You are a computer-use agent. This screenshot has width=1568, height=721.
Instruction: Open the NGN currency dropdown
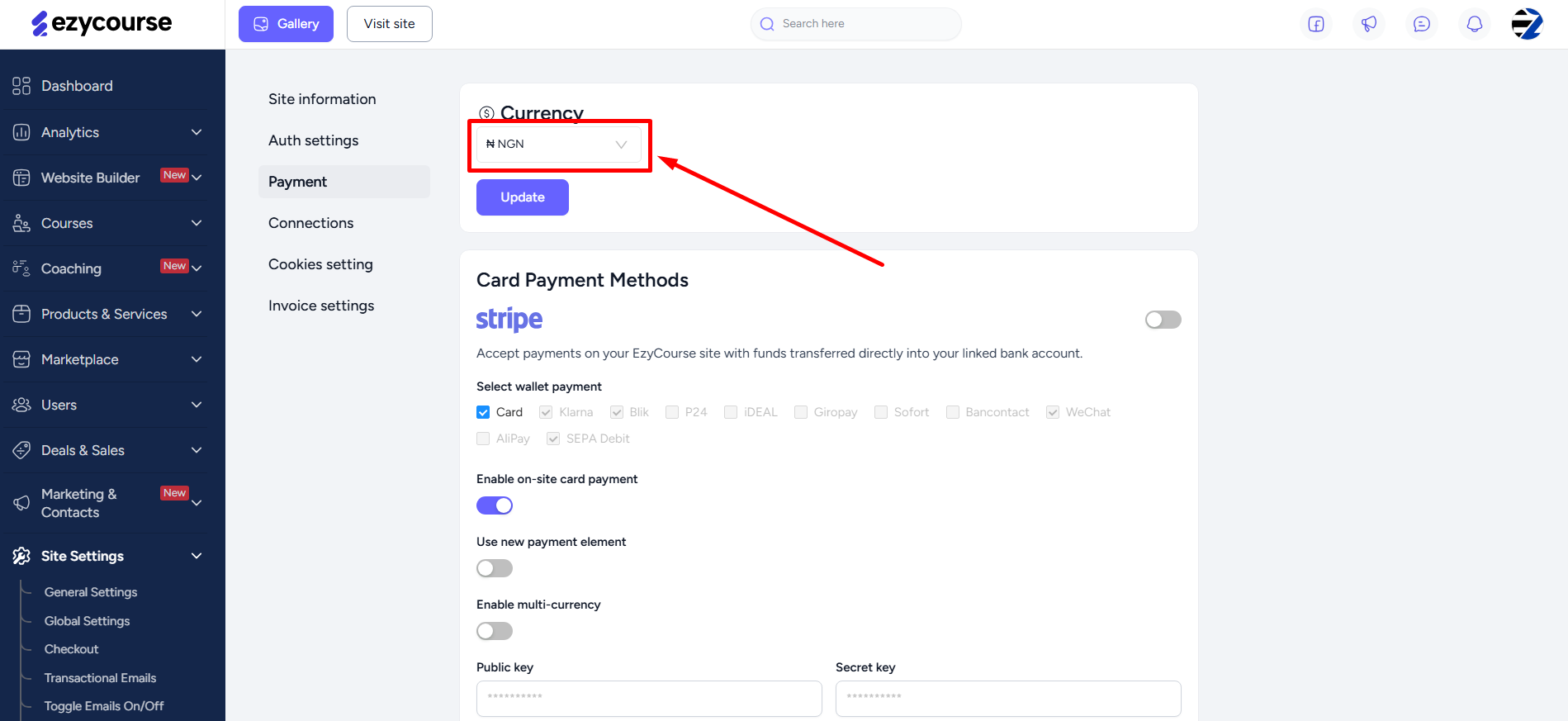coord(558,145)
